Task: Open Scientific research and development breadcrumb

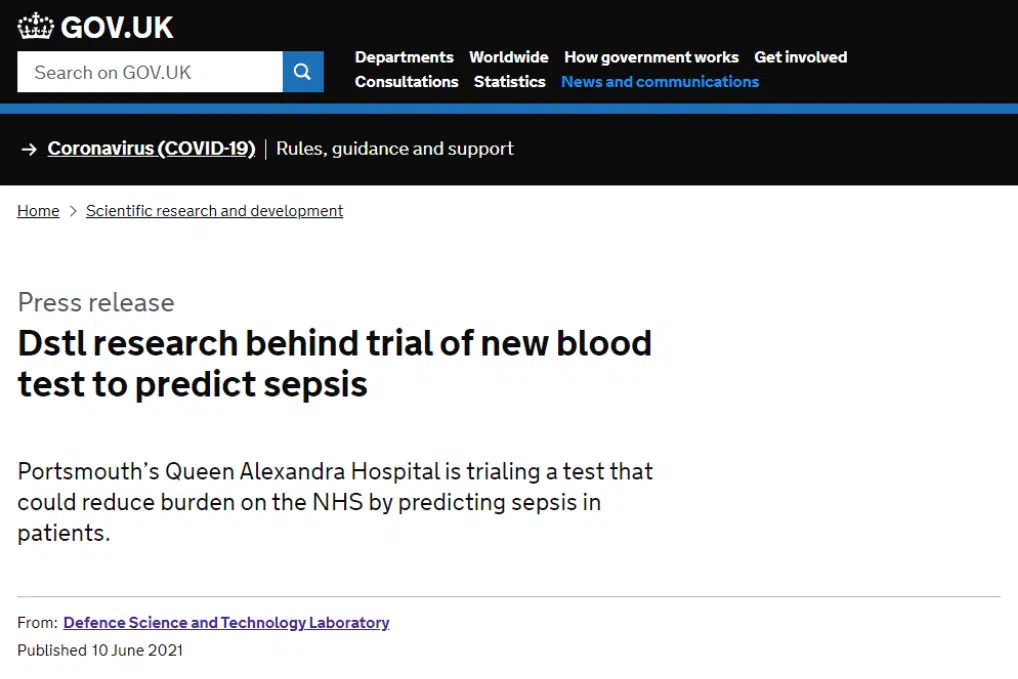Action: pos(214,211)
